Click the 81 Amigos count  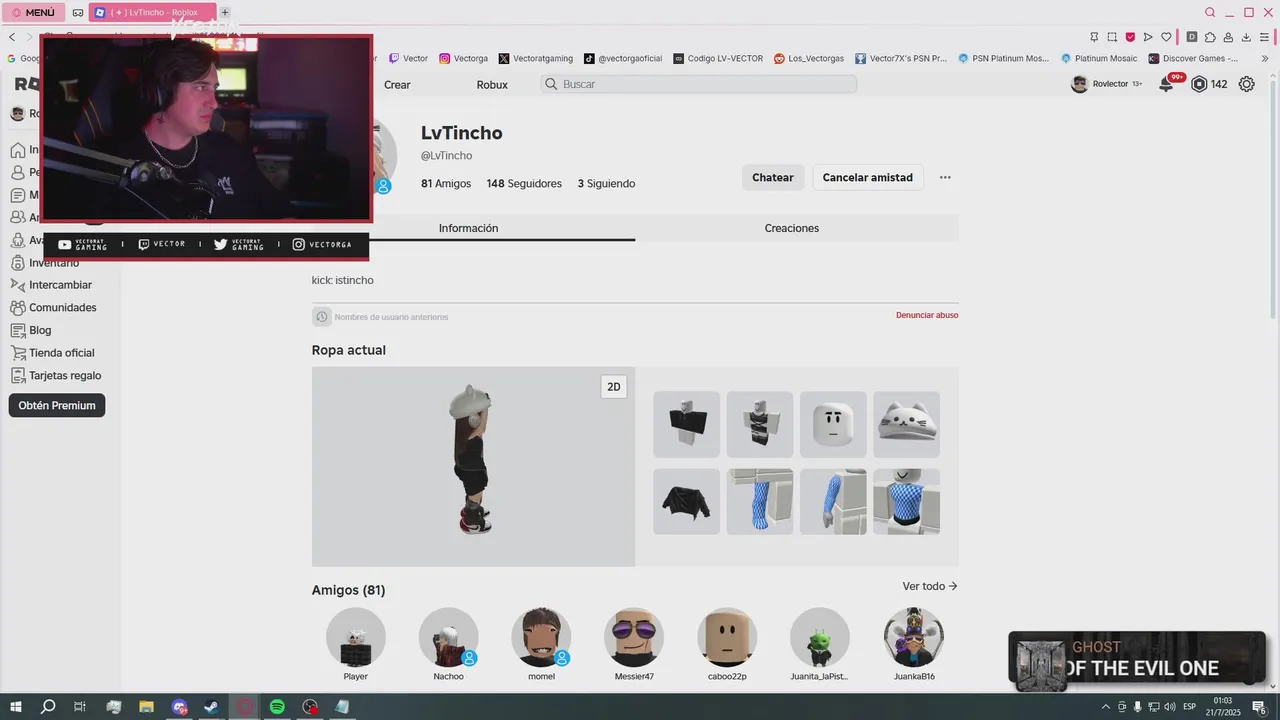446,184
